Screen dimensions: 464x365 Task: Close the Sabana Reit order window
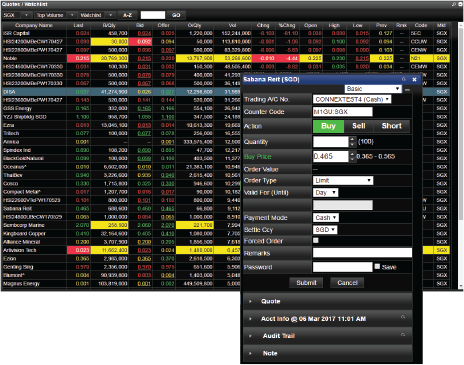tap(414, 79)
